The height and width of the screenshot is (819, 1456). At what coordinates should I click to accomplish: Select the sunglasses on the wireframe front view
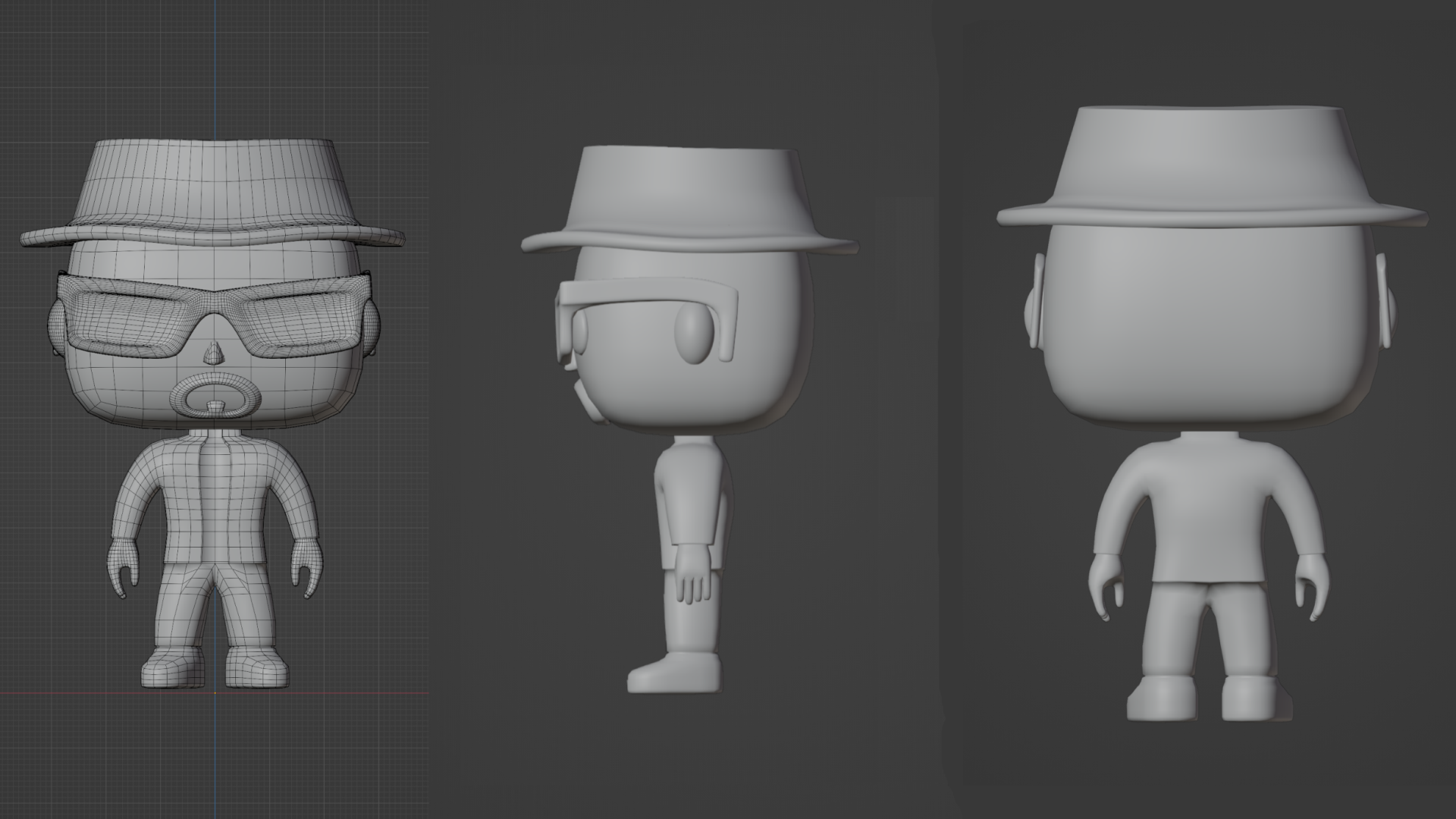pos(215,315)
